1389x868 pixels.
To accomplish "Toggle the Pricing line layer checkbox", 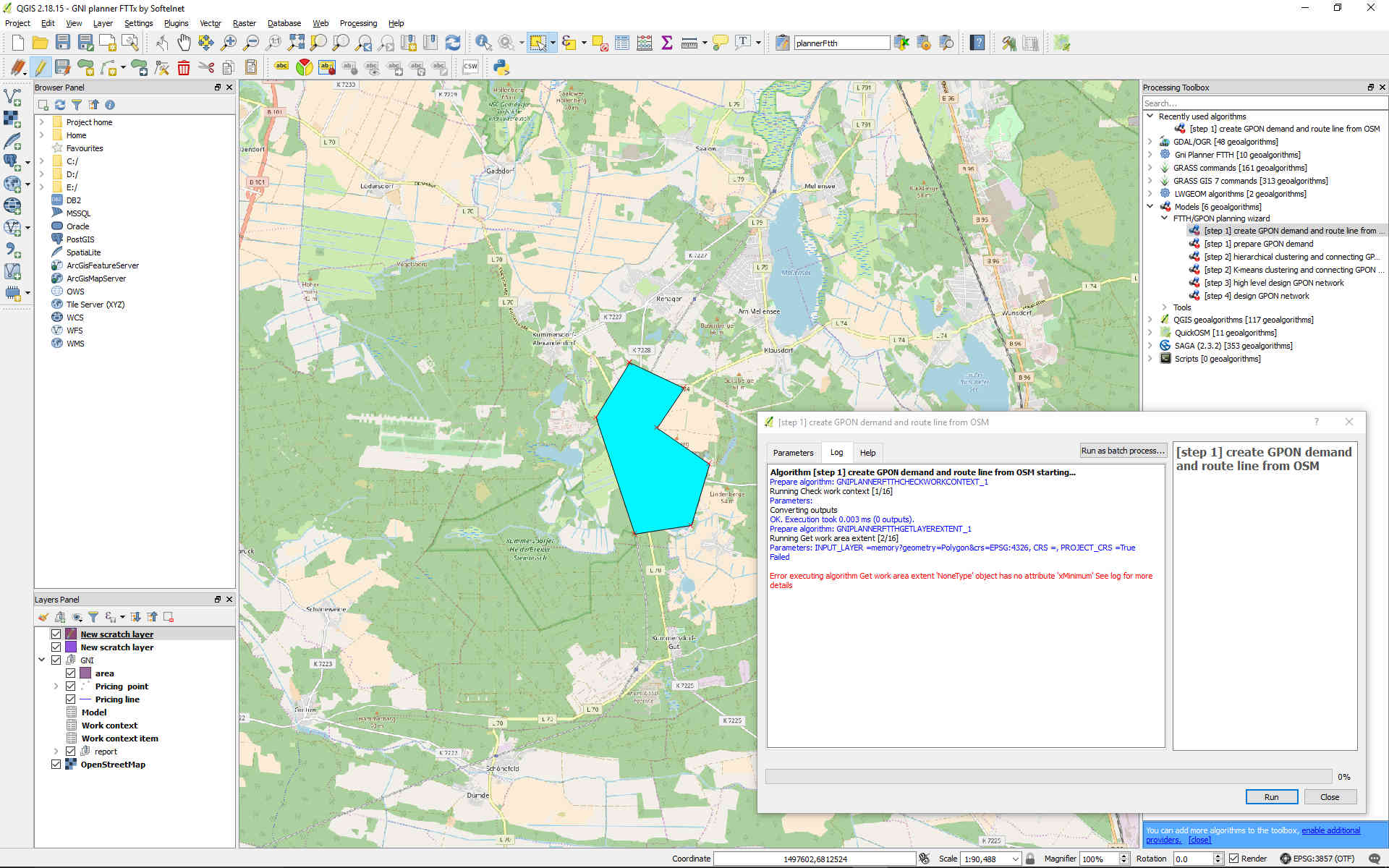I will (70, 699).
